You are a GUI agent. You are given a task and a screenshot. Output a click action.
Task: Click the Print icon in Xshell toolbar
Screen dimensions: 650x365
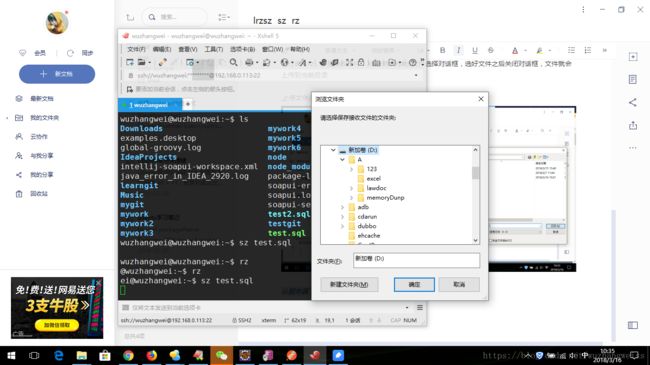pos(249,63)
